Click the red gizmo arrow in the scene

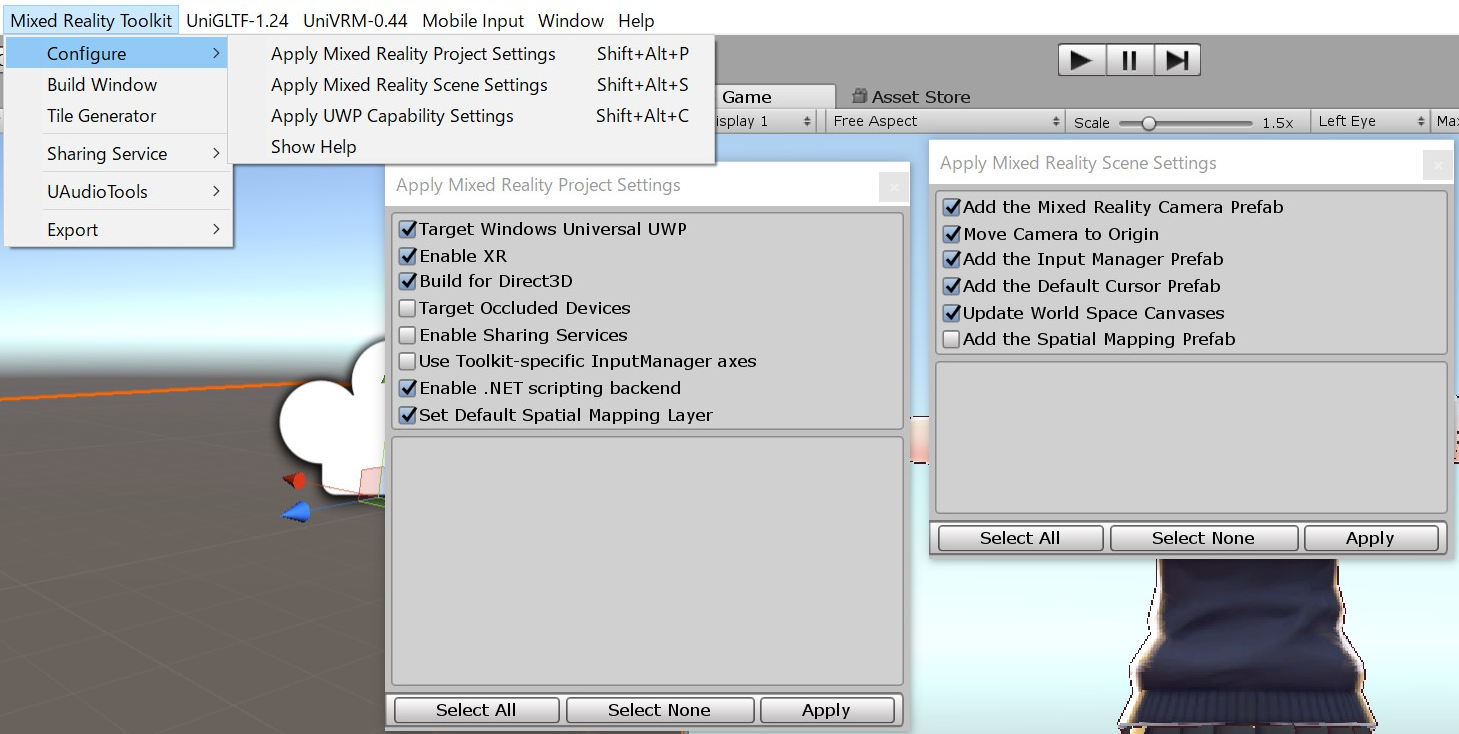click(x=294, y=481)
